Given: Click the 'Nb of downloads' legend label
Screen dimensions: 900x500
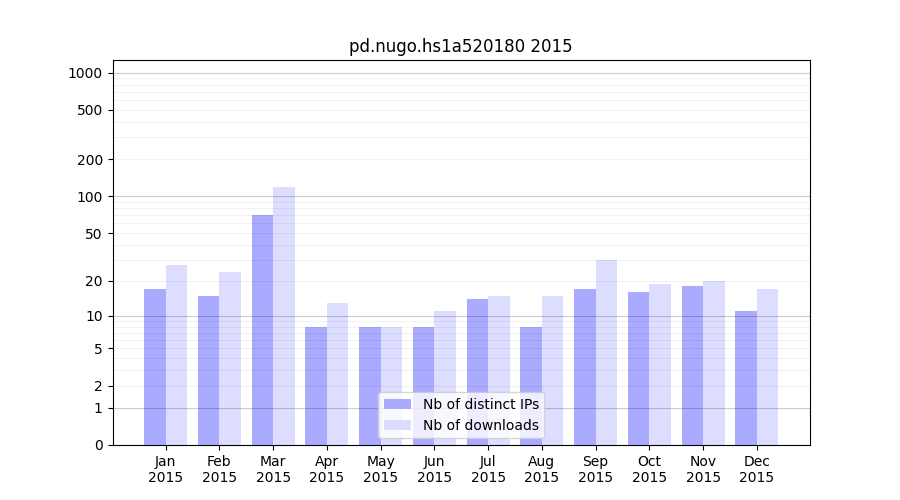Looking at the screenshot, I should [x=480, y=425].
